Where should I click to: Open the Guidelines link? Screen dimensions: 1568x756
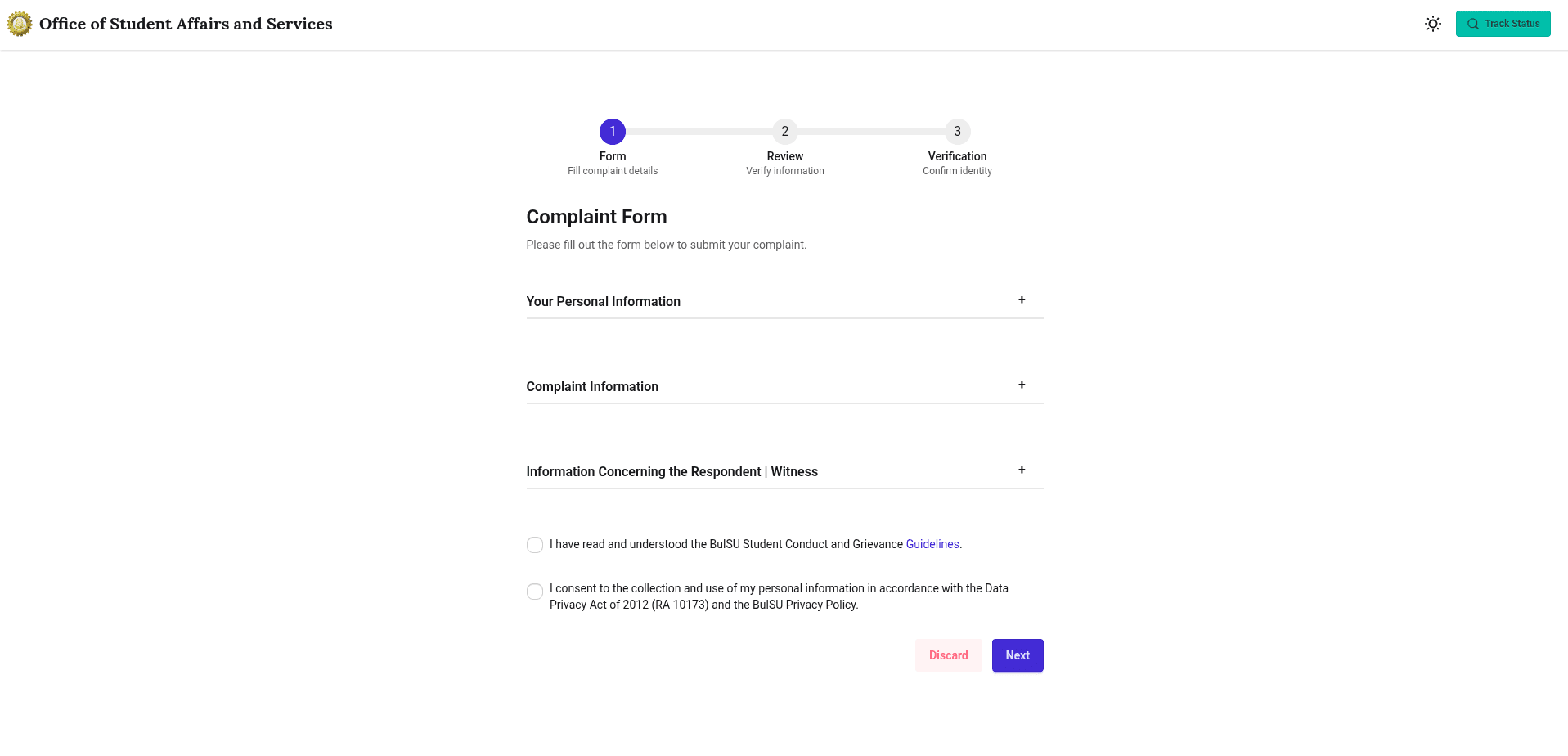pos(932,544)
